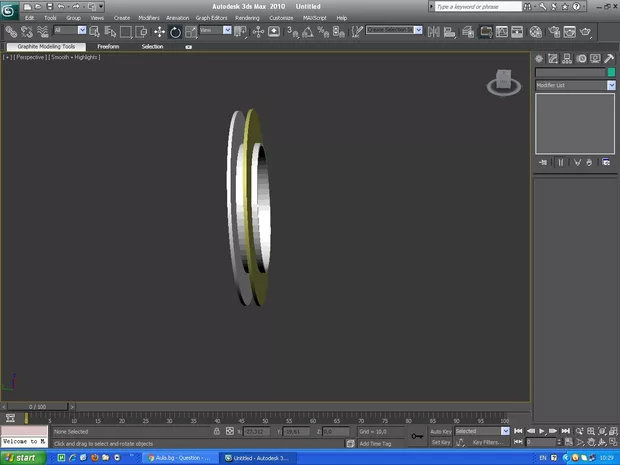Click the Start button on the taskbar
Image resolution: width=620 pixels, height=465 pixels.
pos(20,457)
